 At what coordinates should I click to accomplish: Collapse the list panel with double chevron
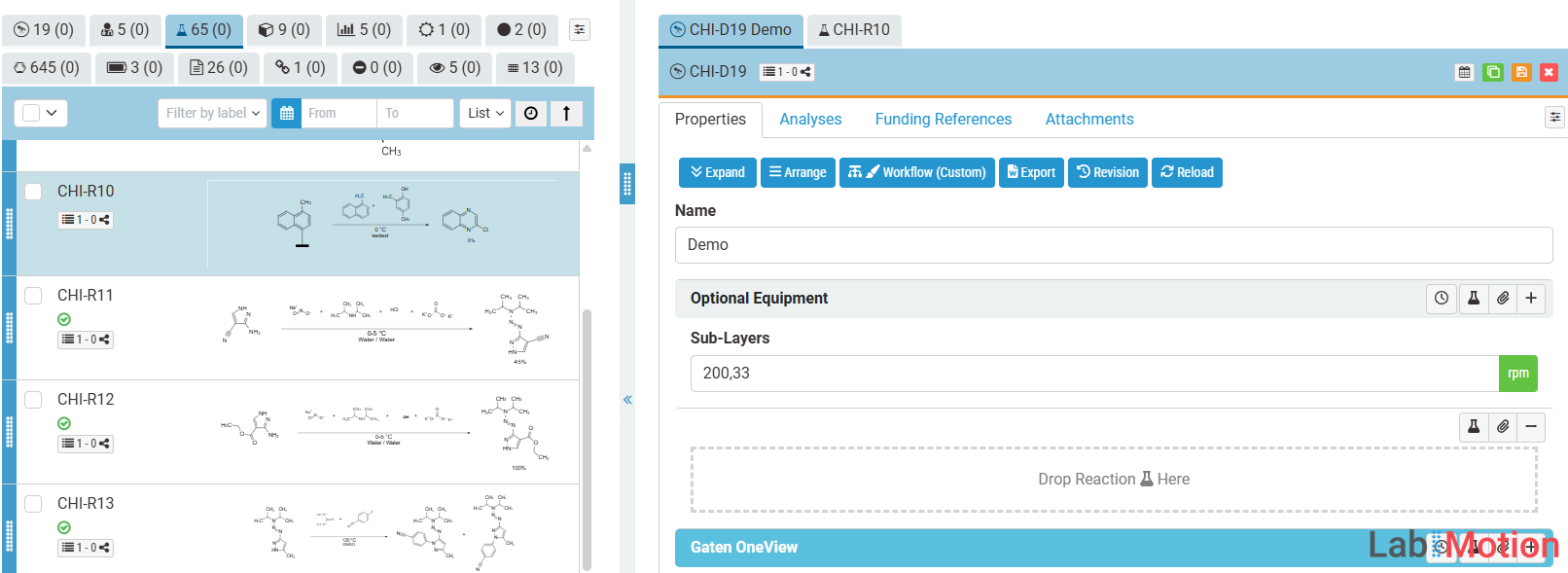point(627,400)
